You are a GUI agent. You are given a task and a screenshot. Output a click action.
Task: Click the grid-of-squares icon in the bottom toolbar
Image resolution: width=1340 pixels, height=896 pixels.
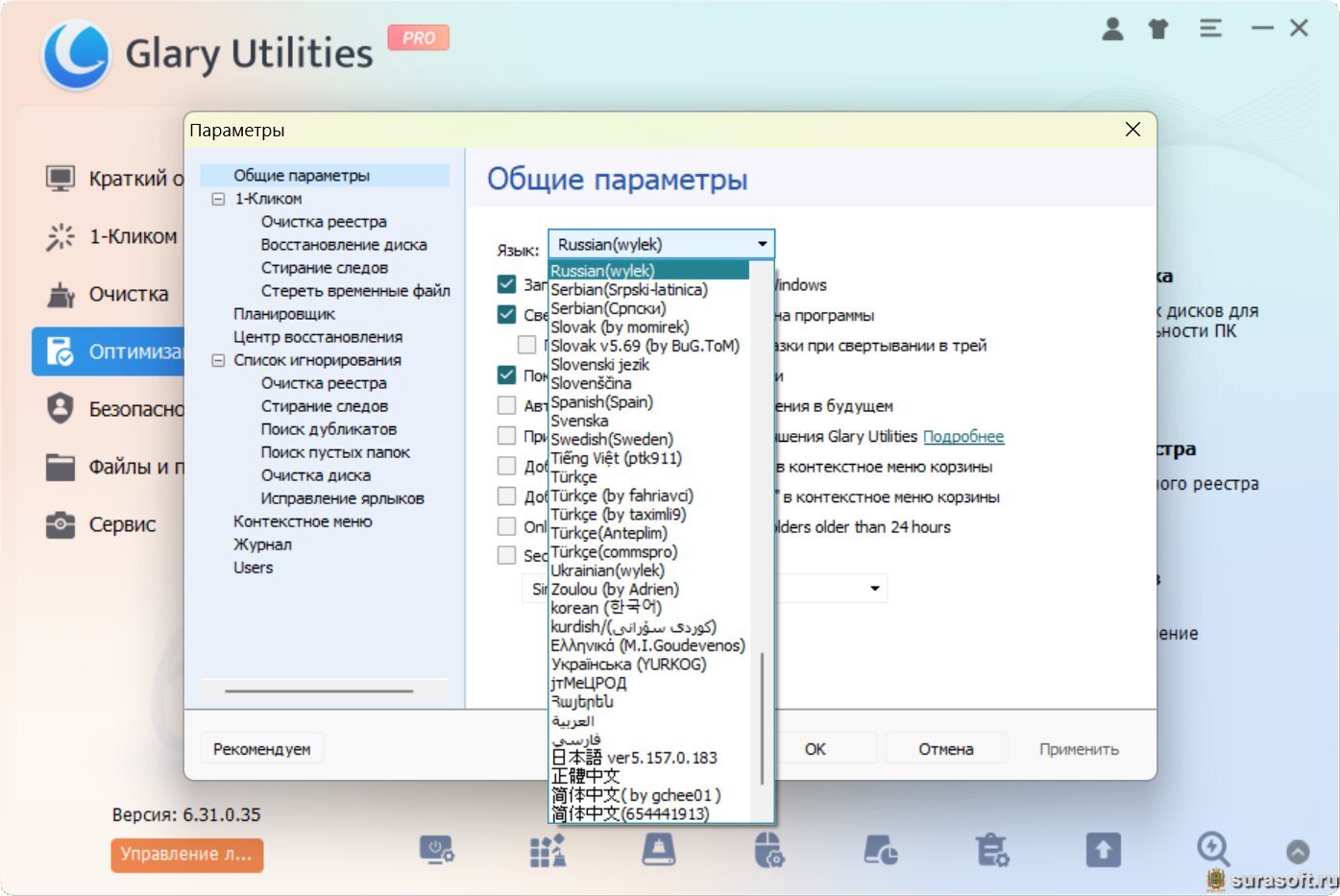[x=548, y=850]
